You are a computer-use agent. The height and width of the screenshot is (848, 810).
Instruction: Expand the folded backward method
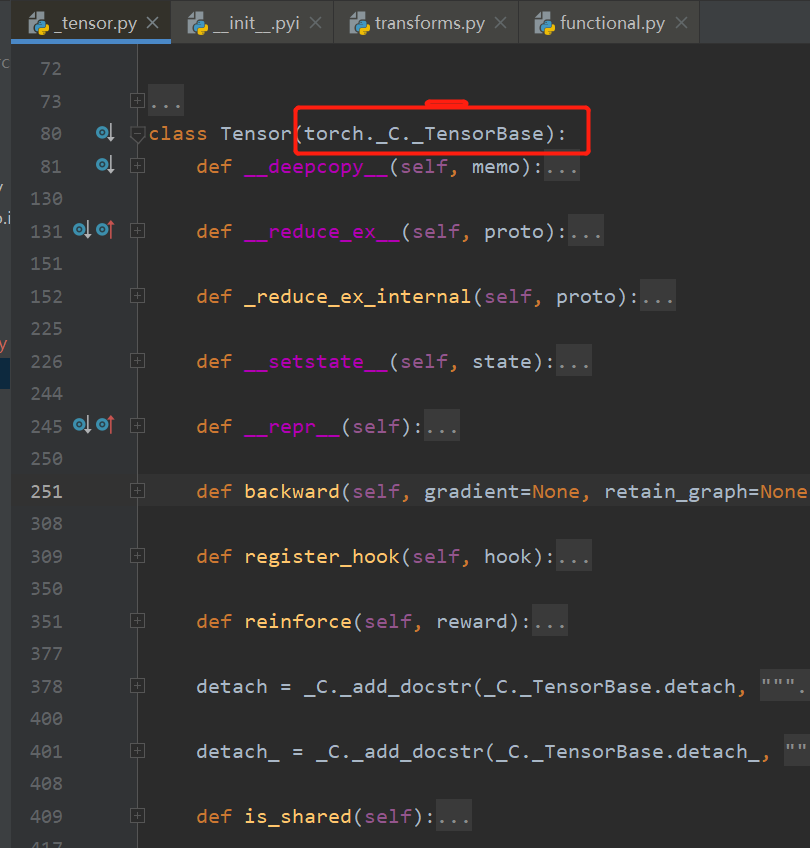[x=137, y=491]
